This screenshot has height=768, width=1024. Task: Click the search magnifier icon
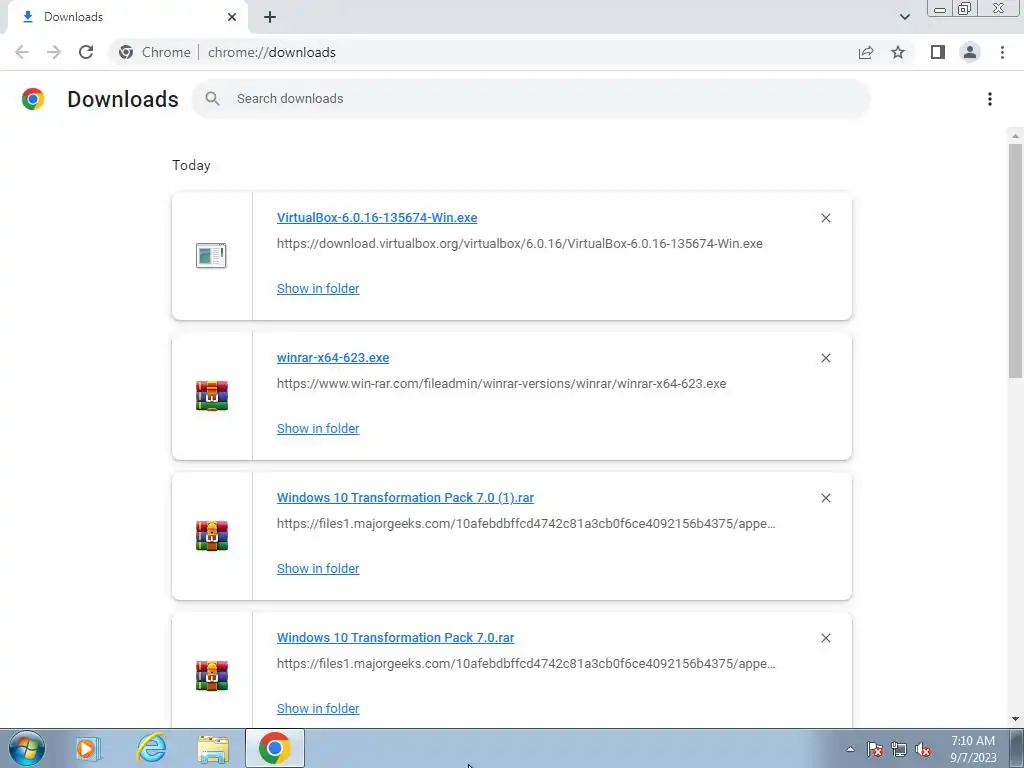(212, 99)
